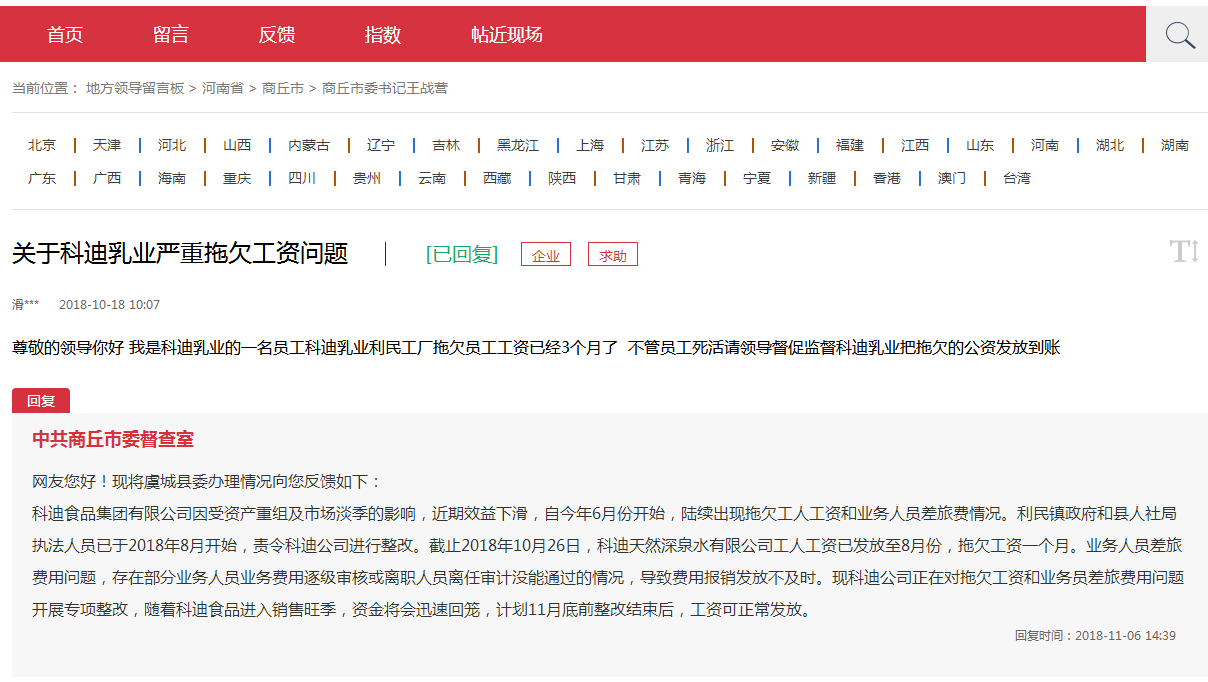Viewport: 1208px width, 682px height.
Task: Navigate to 河南省 in the breadcrumb
Action: tap(223, 88)
